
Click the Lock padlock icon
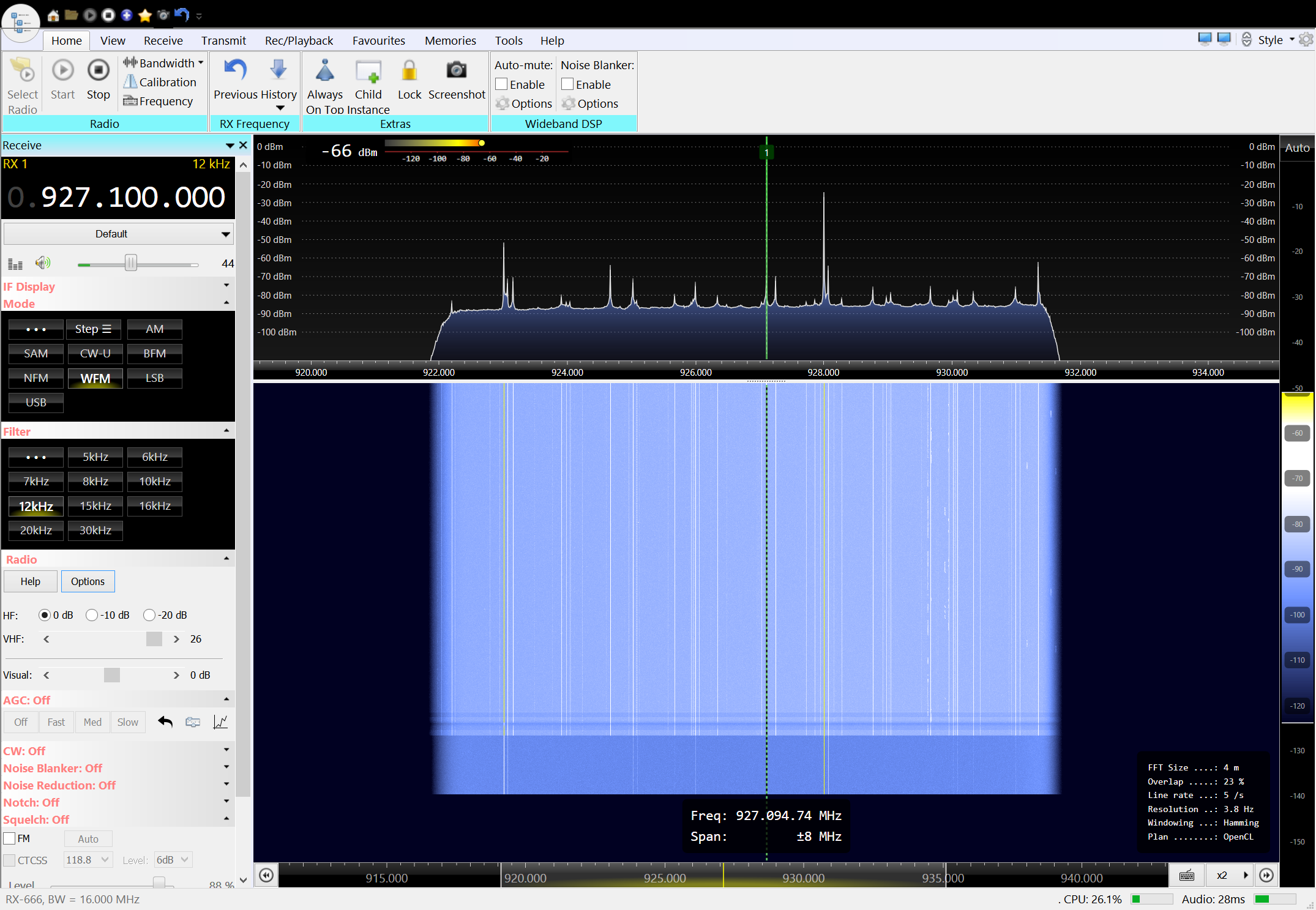click(409, 71)
